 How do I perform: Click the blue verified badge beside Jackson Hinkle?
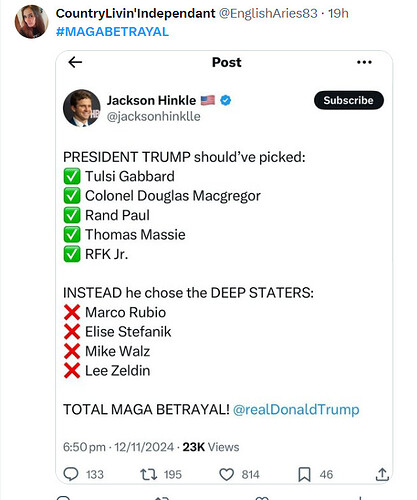point(226,100)
